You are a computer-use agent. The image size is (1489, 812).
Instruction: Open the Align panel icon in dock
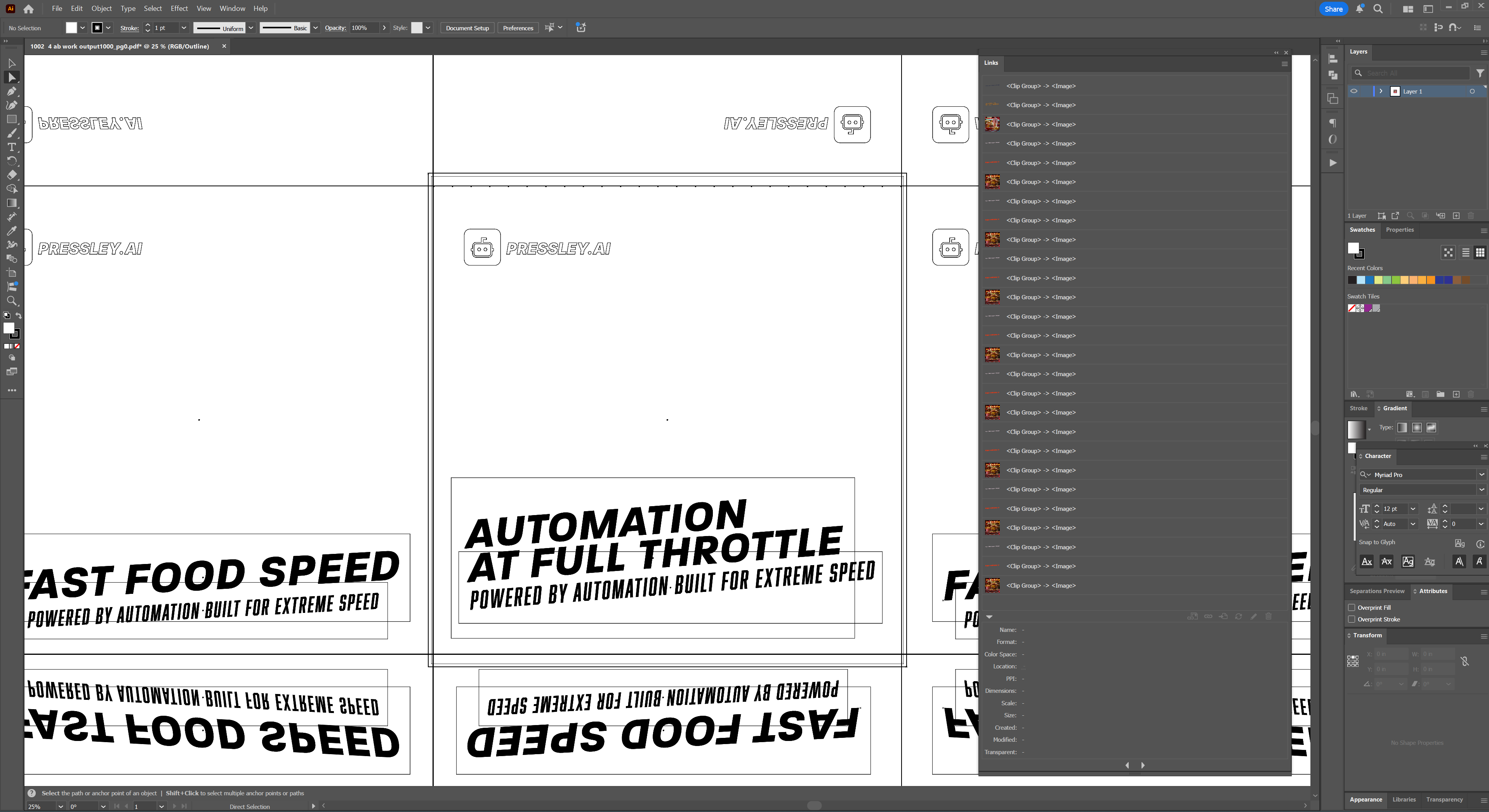pos(1333,58)
